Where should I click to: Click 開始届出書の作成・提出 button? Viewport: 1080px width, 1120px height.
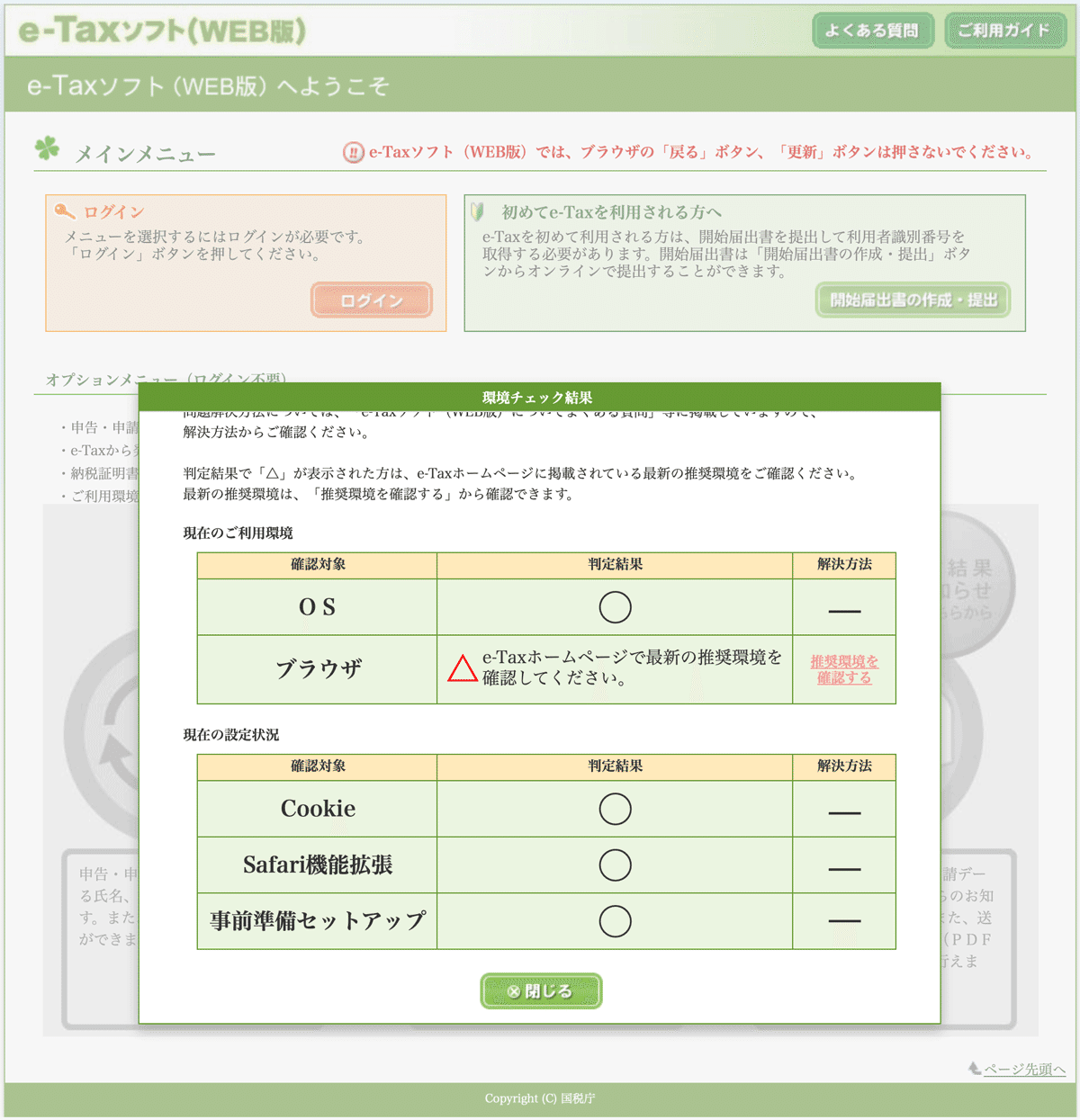point(913,300)
